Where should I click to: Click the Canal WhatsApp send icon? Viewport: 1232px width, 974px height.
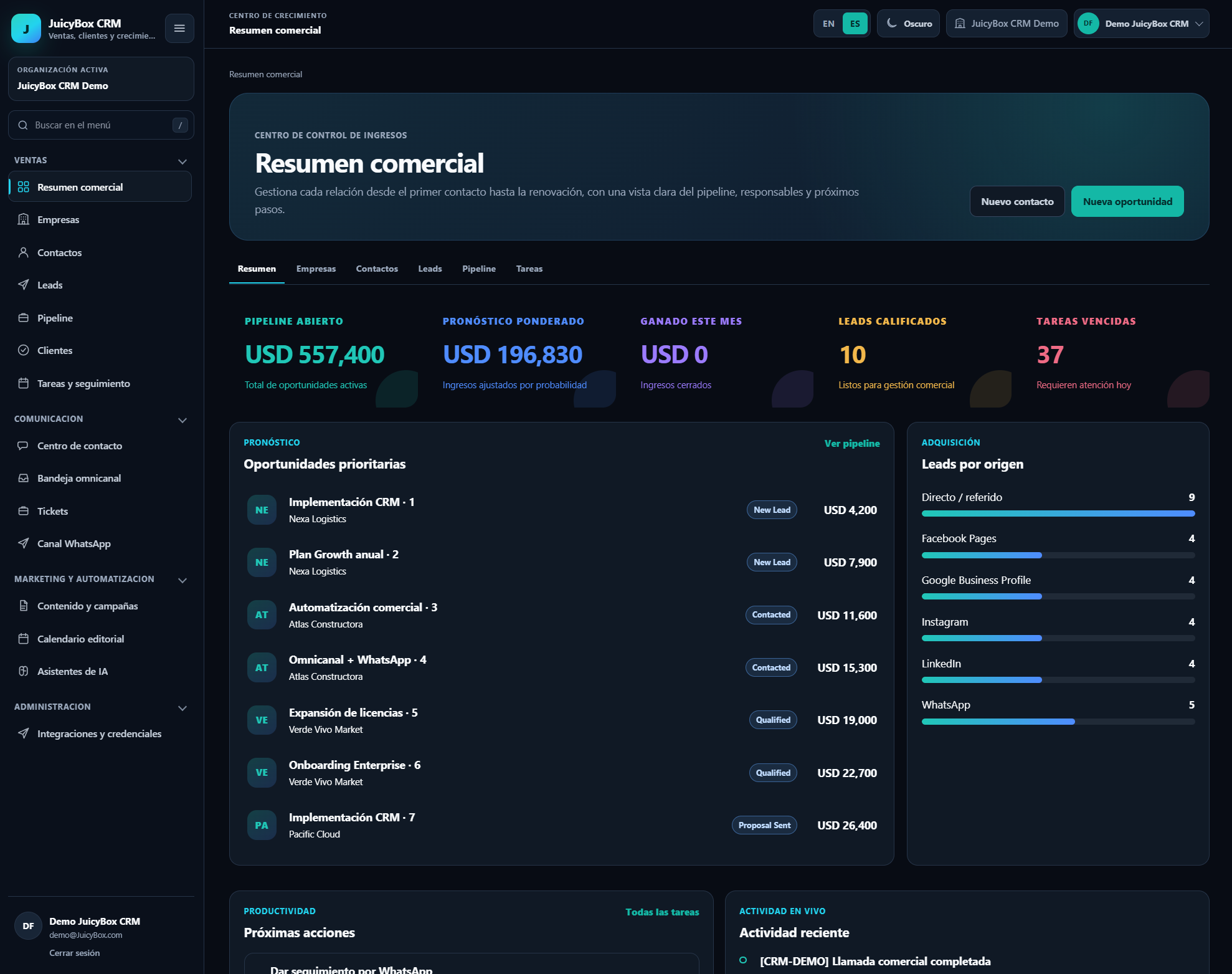[x=24, y=543]
